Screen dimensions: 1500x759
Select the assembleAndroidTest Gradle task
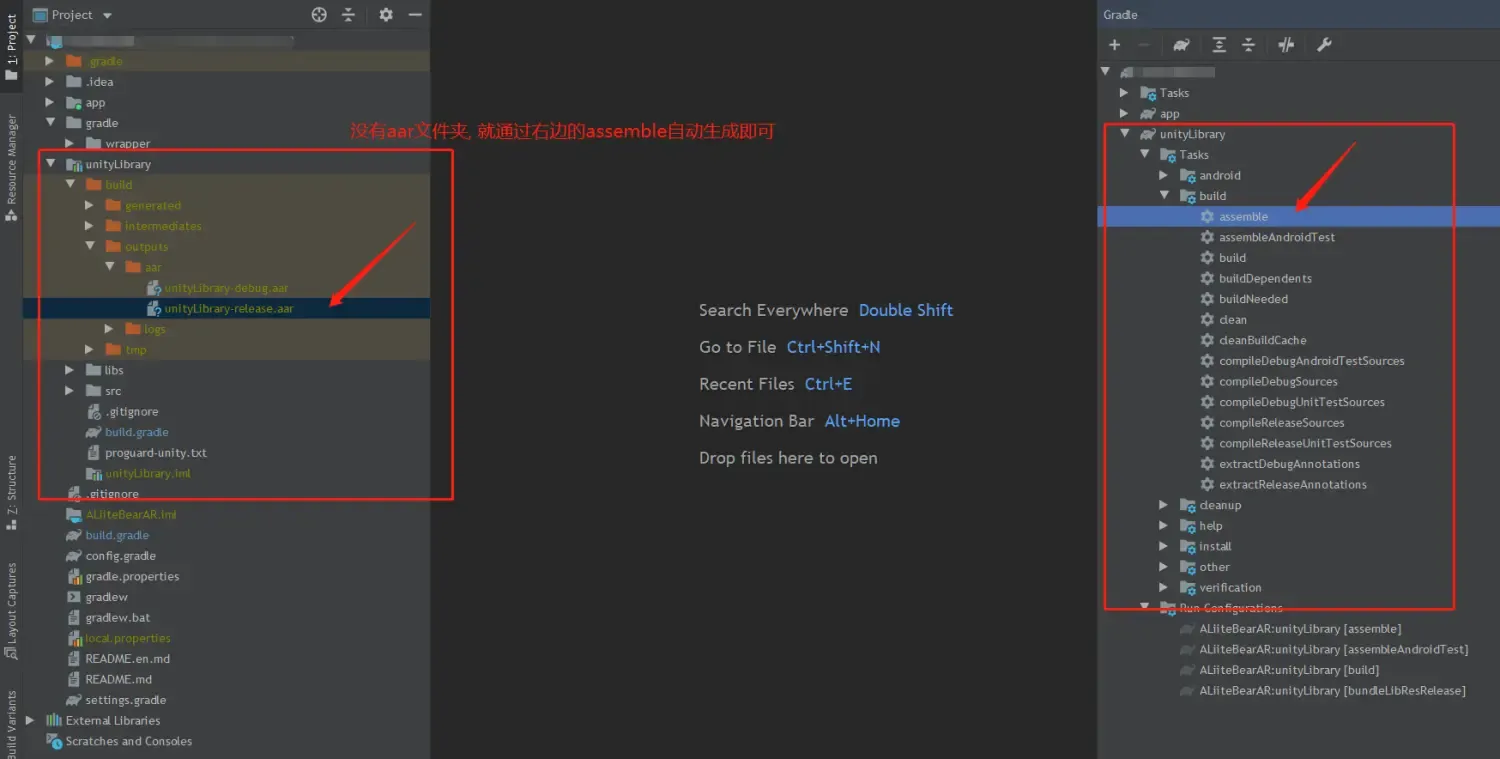1276,237
